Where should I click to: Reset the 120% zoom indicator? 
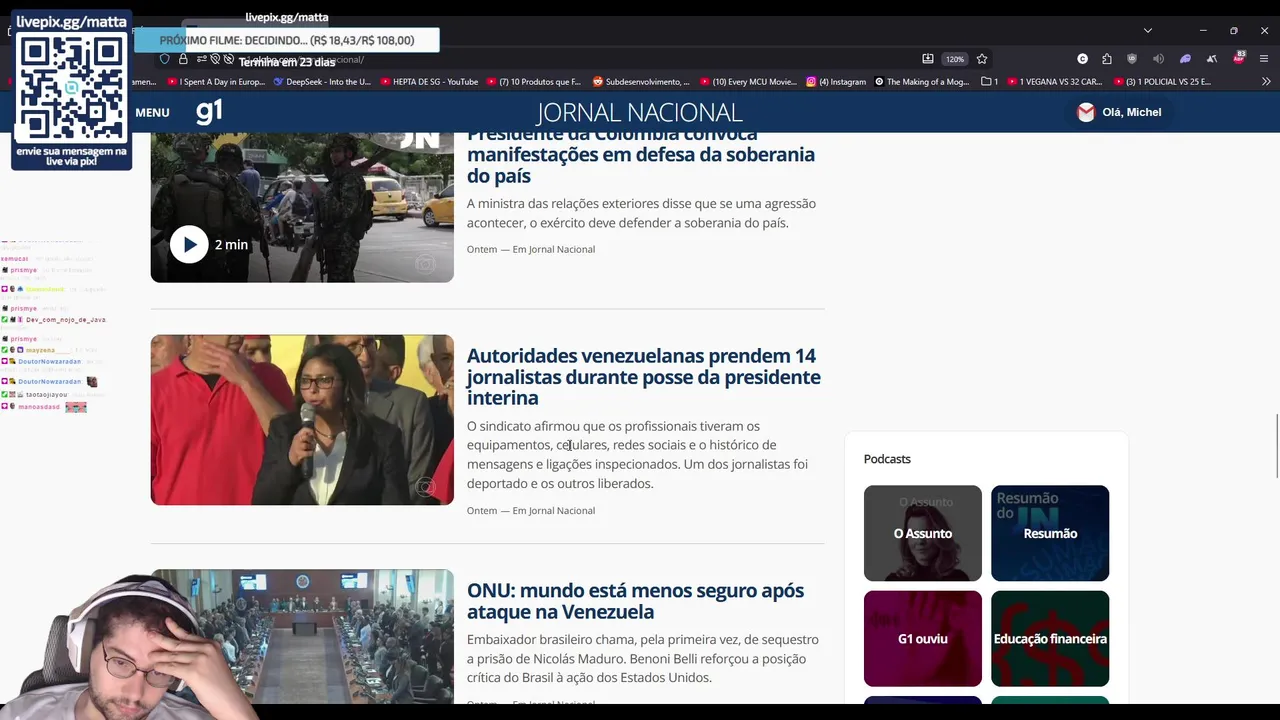click(x=955, y=59)
